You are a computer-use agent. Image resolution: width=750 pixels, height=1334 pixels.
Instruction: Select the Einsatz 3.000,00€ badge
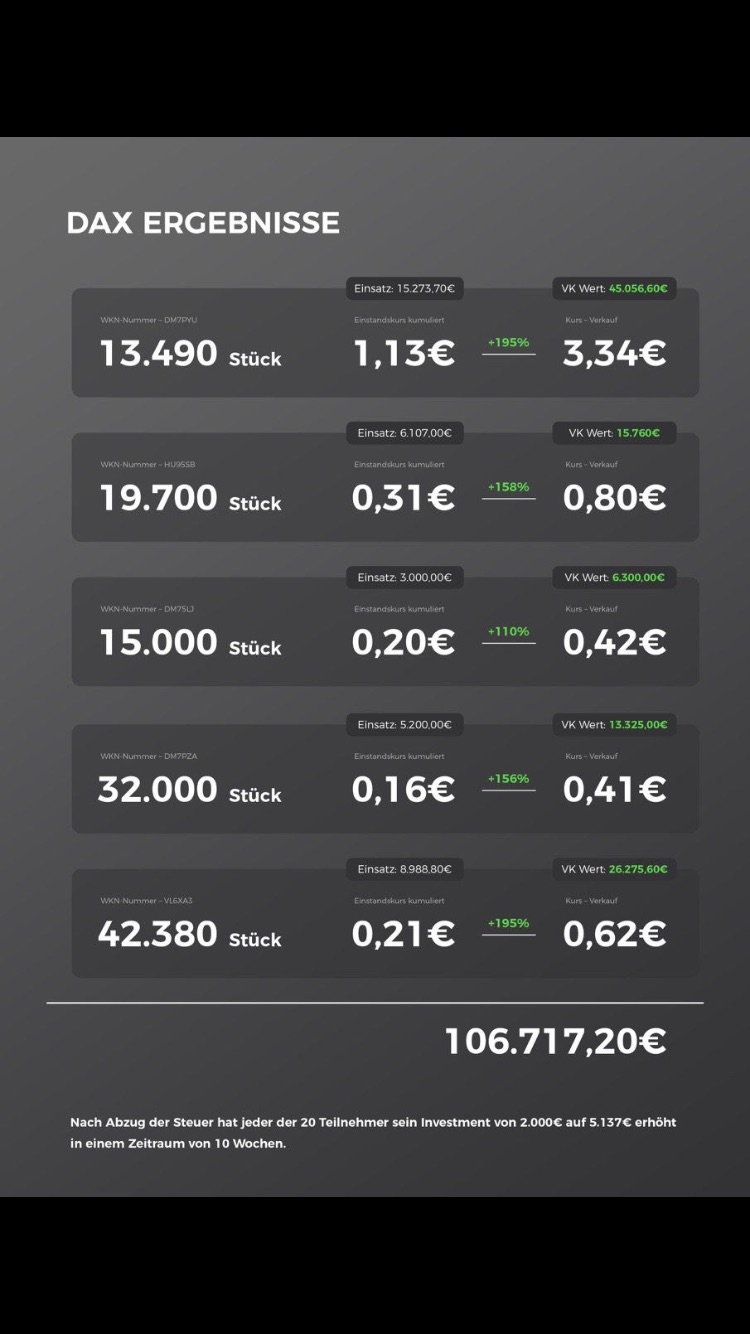[x=404, y=577]
